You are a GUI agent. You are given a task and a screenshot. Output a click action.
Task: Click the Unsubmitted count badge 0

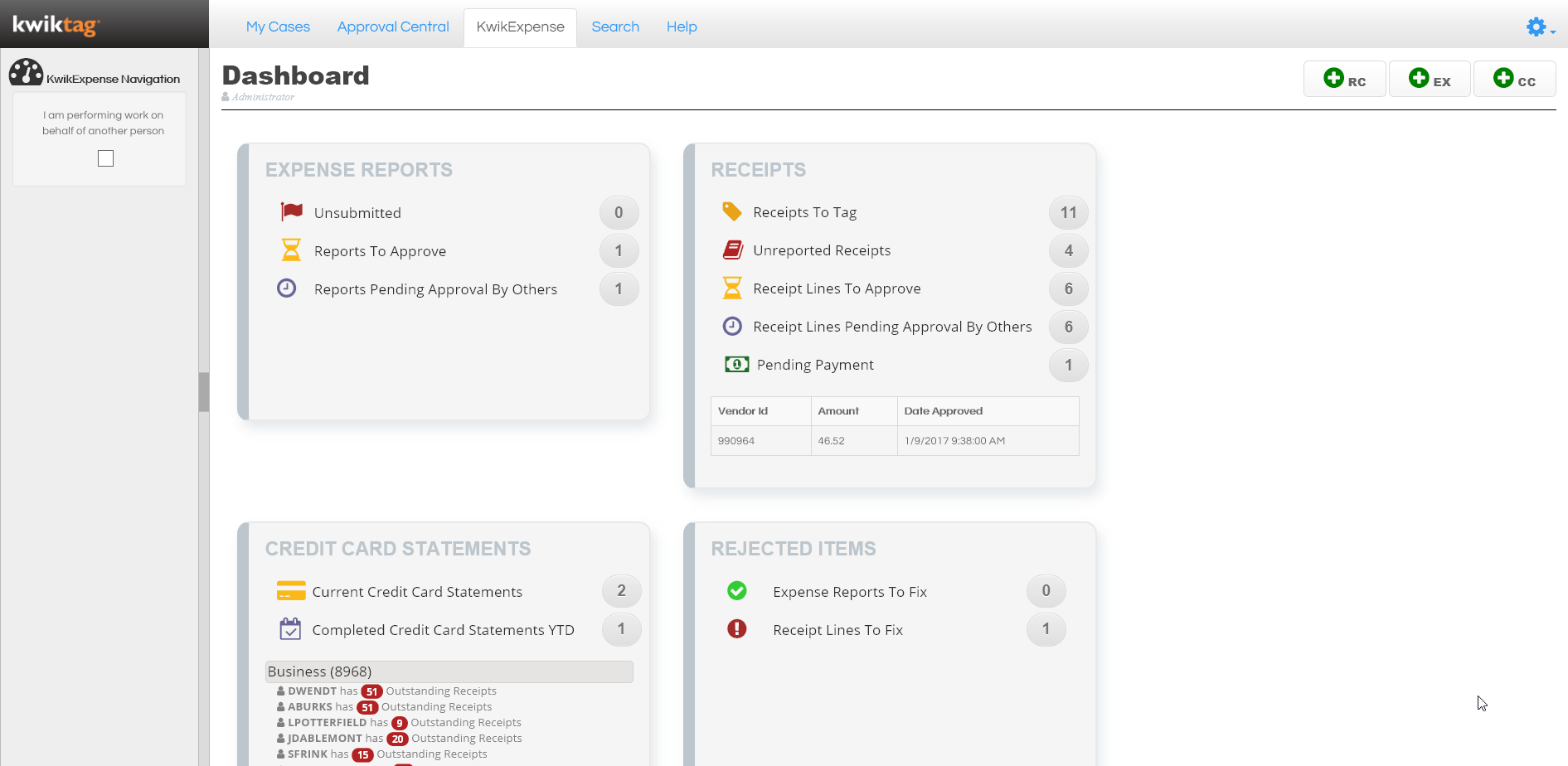click(619, 212)
